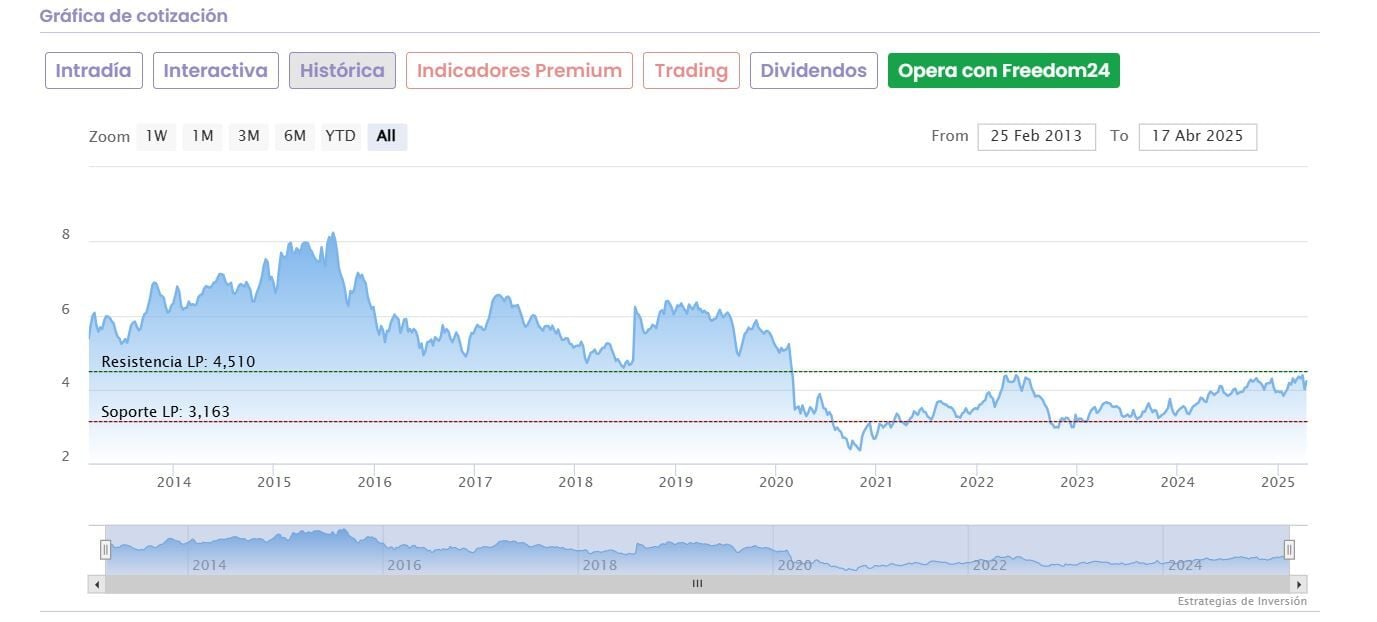Click the scrollbar right arrow
Screen dimensions: 1377x622
point(1299,584)
